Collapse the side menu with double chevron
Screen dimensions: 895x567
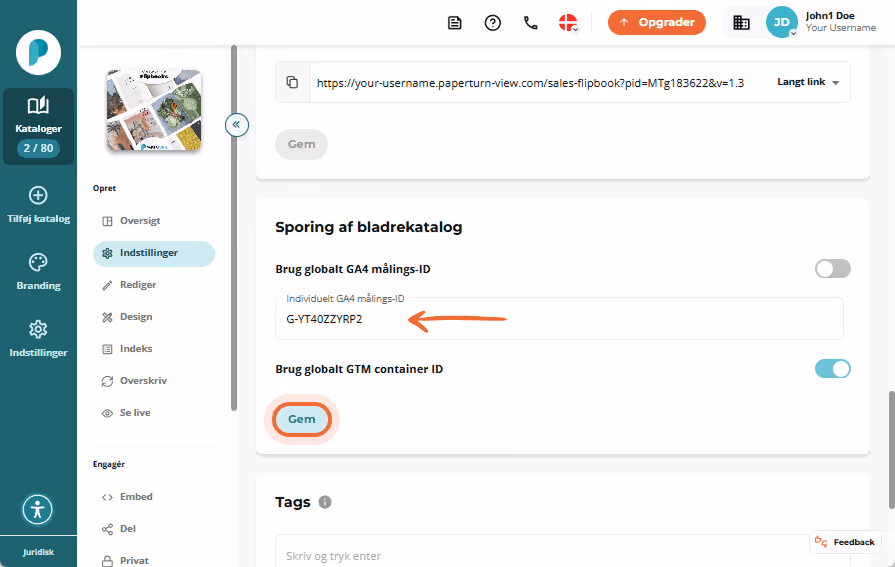click(x=236, y=124)
